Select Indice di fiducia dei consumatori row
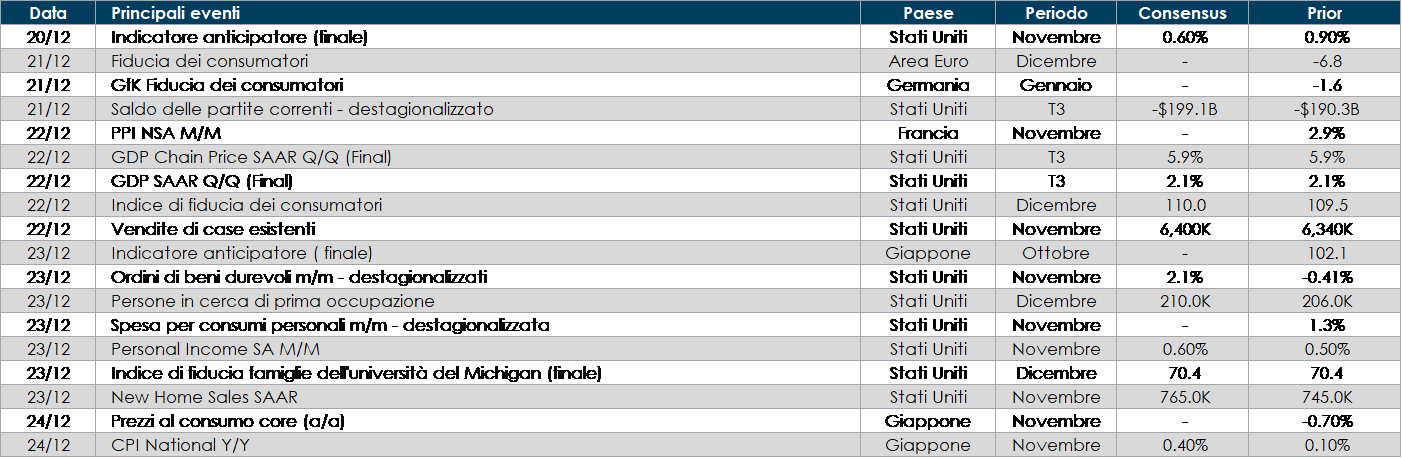 (246, 205)
